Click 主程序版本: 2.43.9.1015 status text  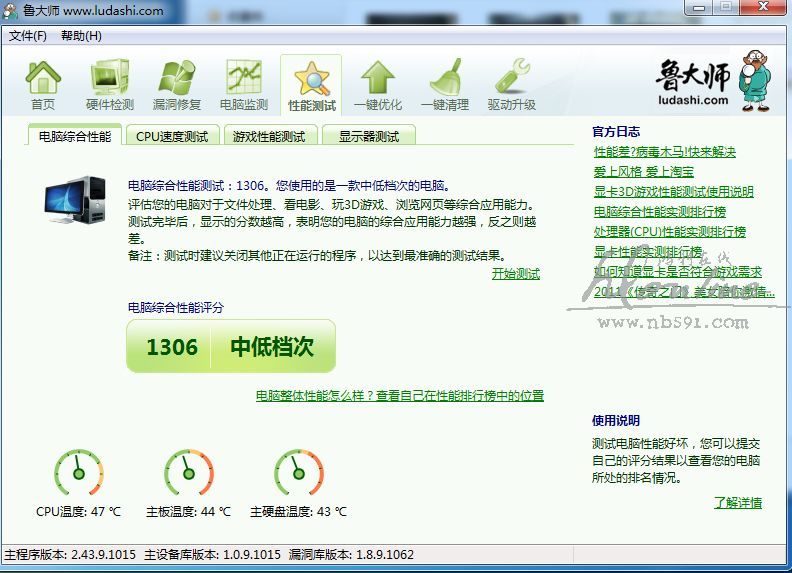[70, 555]
